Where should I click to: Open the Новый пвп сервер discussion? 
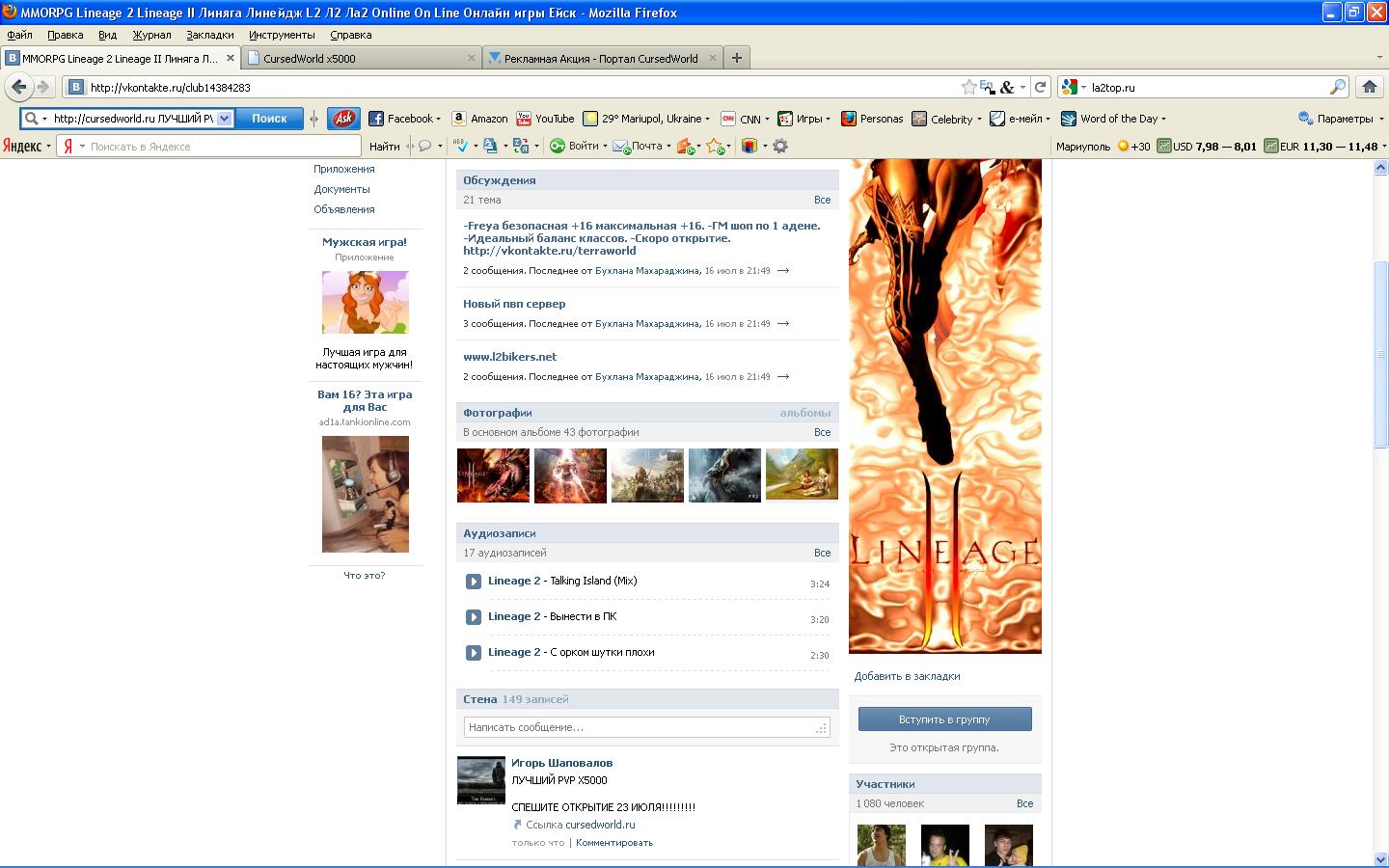click(514, 304)
